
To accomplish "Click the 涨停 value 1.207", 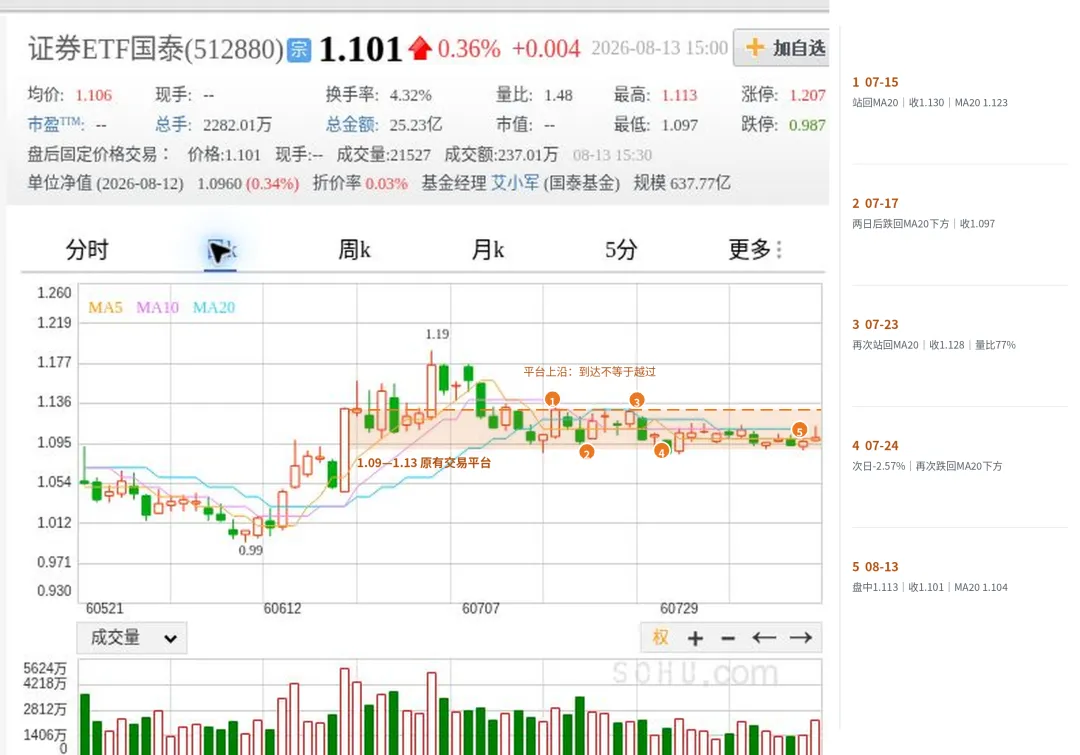I will [x=807, y=95].
